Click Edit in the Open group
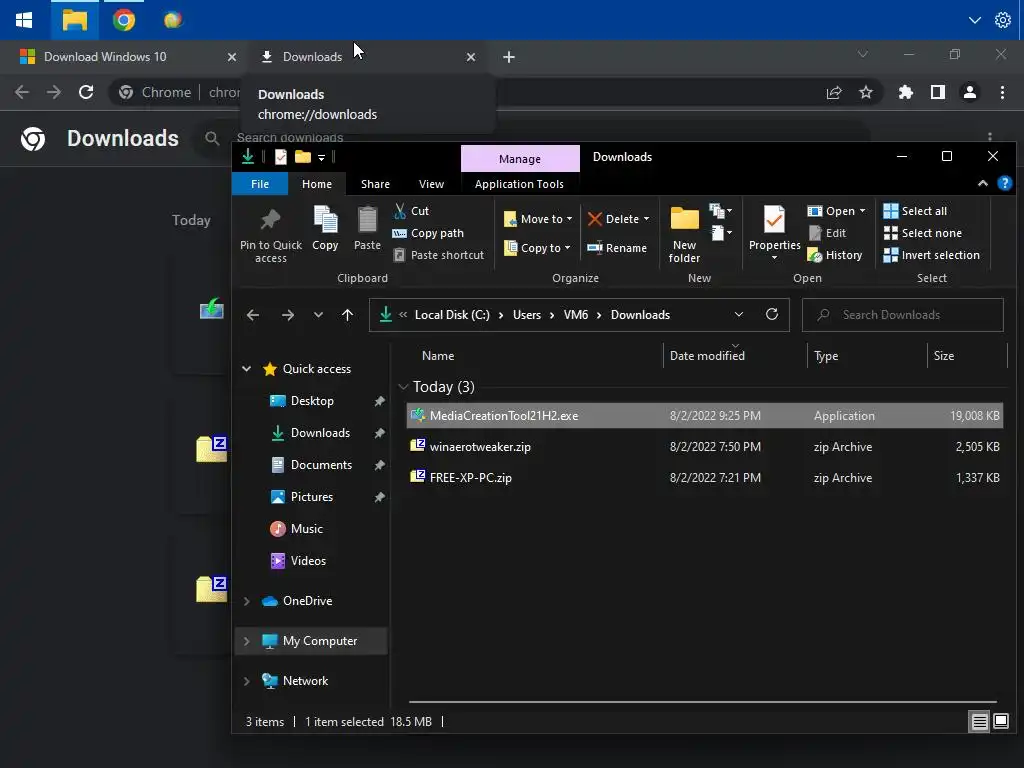Image resolution: width=1024 pixels, height=768 pixels. (x=827, y=233)
